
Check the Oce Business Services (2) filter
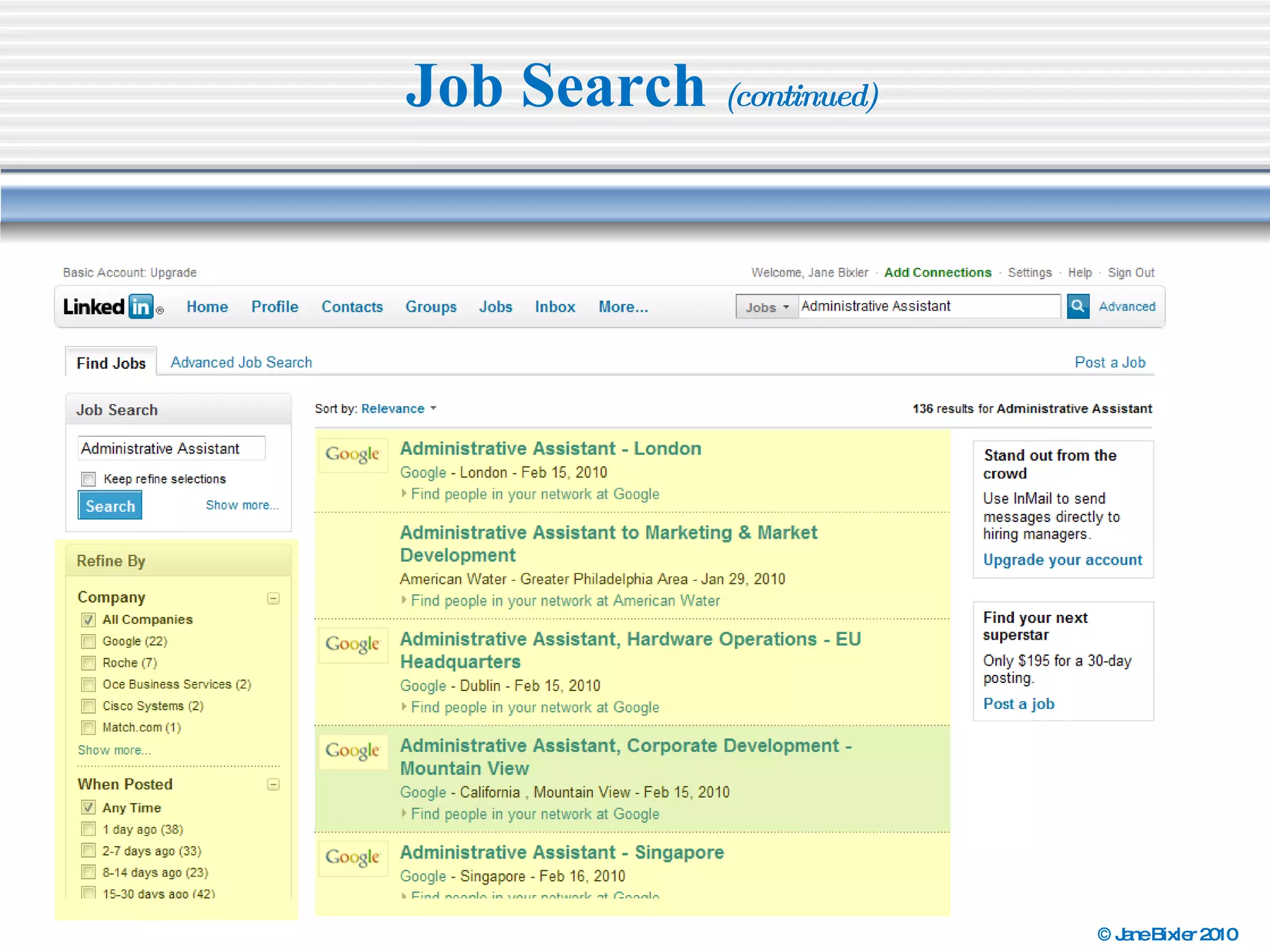coord(89,684)
